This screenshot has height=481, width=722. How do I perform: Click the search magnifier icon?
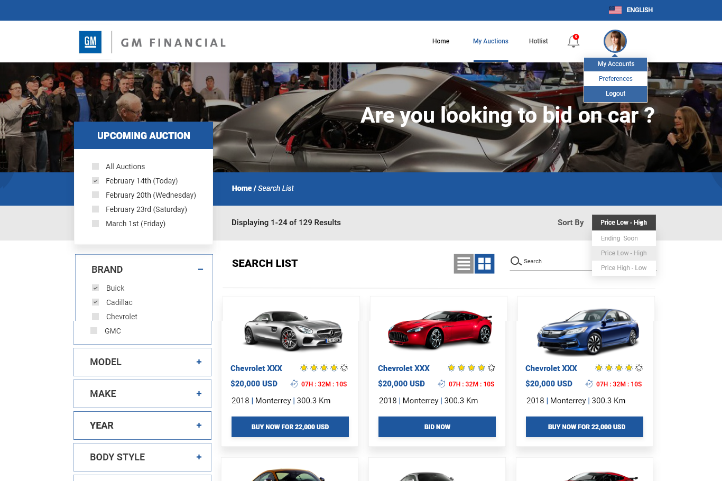[x=515, y=261]
